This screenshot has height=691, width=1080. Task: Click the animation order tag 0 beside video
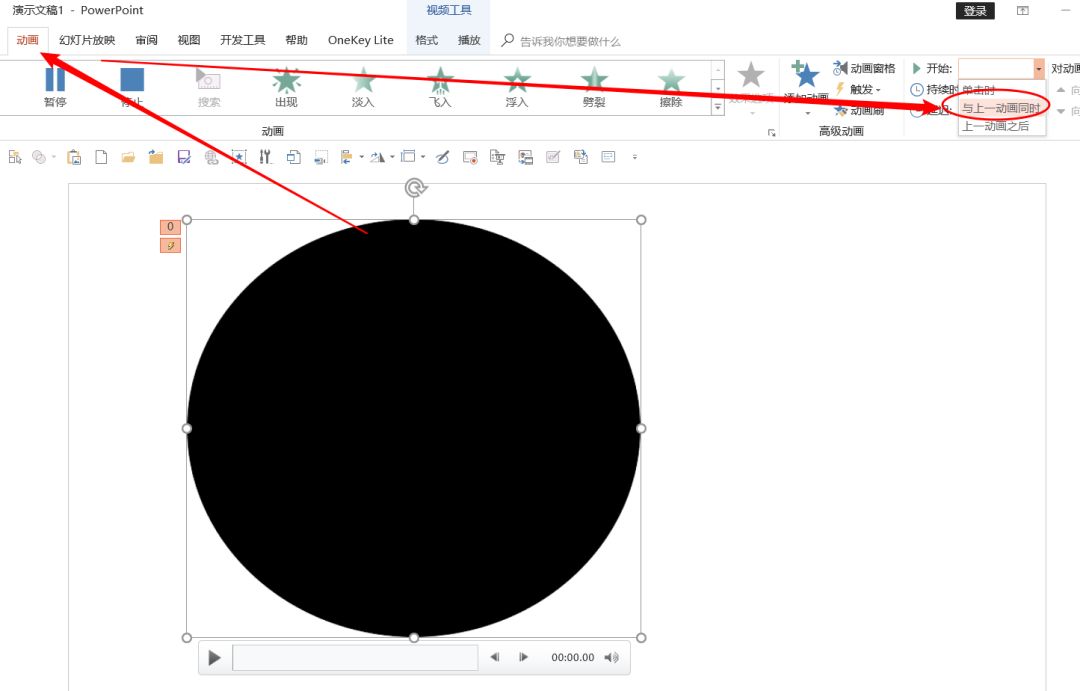click(x=171, y=227)
